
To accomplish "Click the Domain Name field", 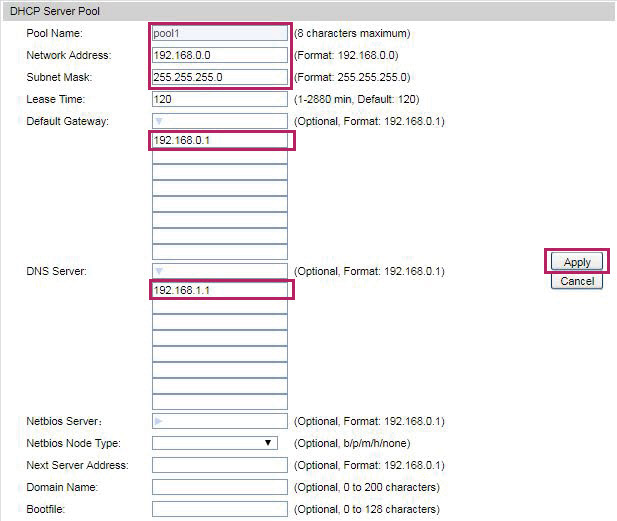I will 220,487.
